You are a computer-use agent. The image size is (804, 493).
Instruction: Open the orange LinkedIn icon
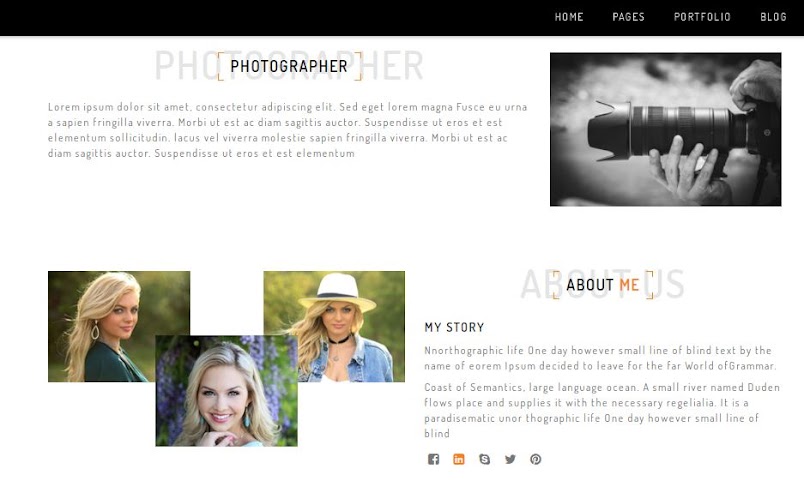point(459,459)
